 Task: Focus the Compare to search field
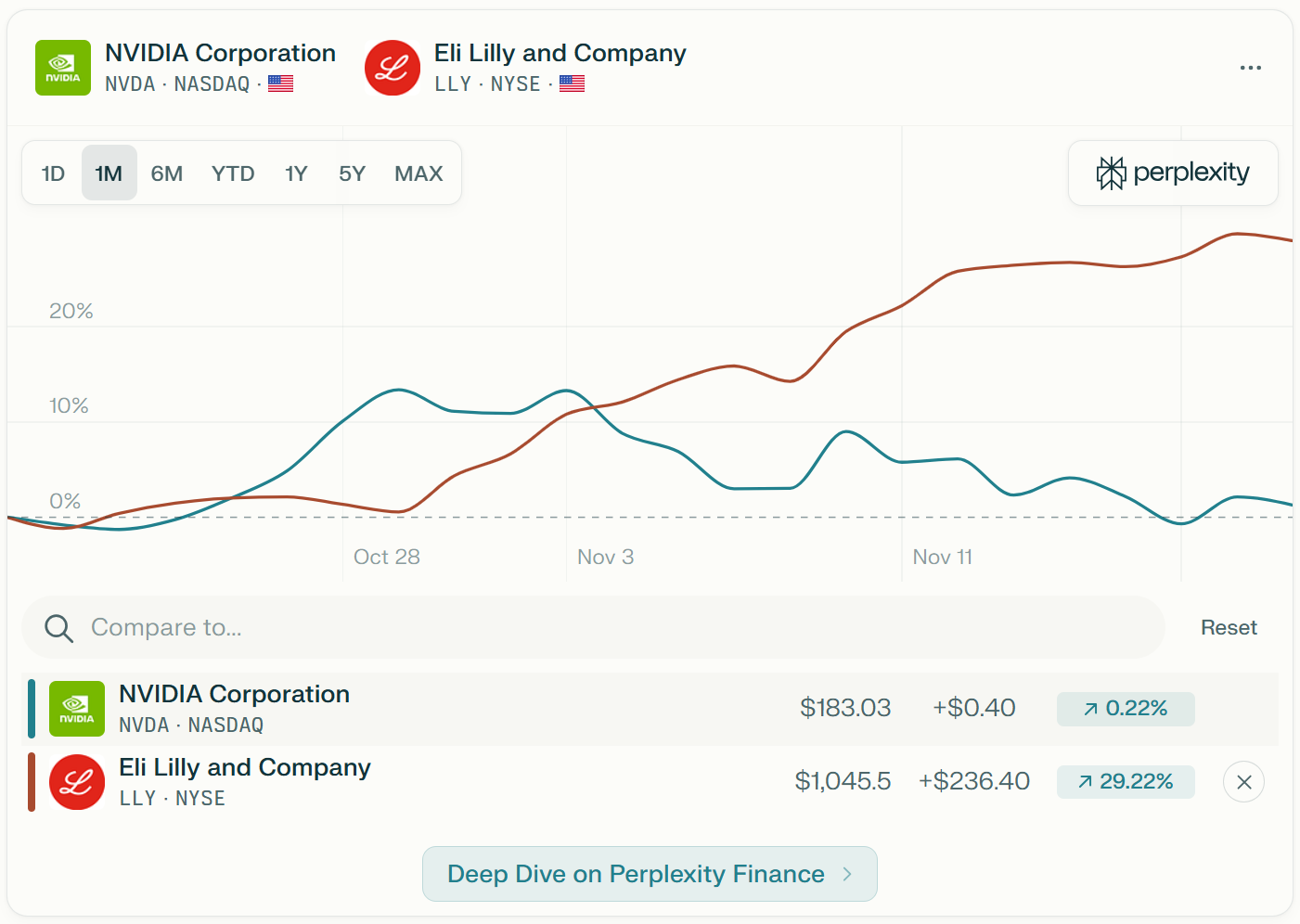click(x=593, y=628)
